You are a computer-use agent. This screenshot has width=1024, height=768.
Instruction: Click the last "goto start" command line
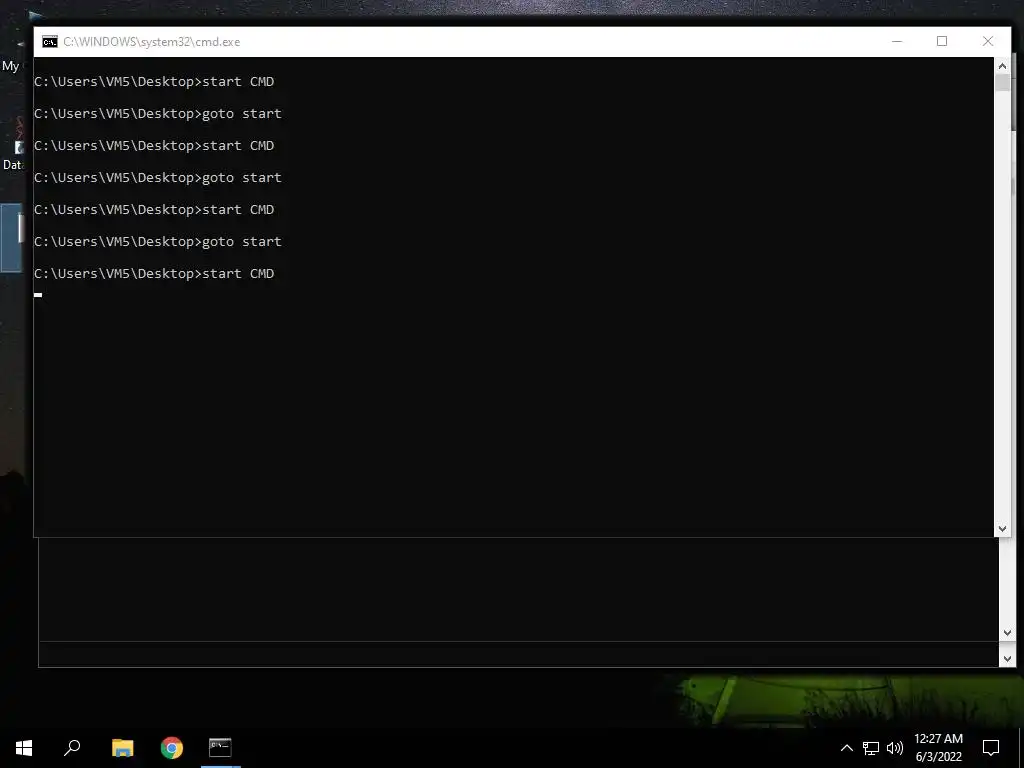tap(158, 242)
